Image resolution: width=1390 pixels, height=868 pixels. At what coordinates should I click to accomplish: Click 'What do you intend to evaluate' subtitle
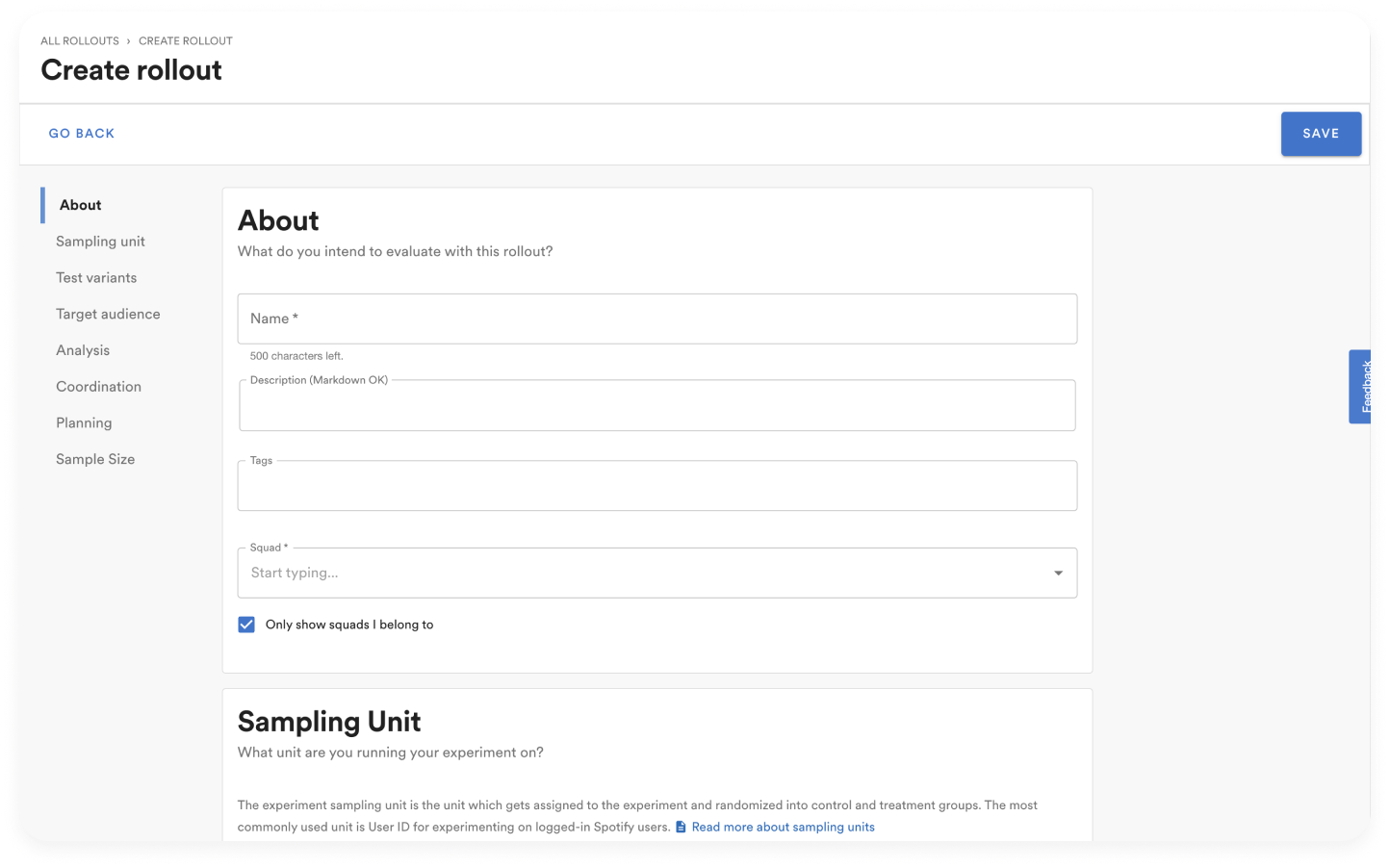tap(396, 251)
